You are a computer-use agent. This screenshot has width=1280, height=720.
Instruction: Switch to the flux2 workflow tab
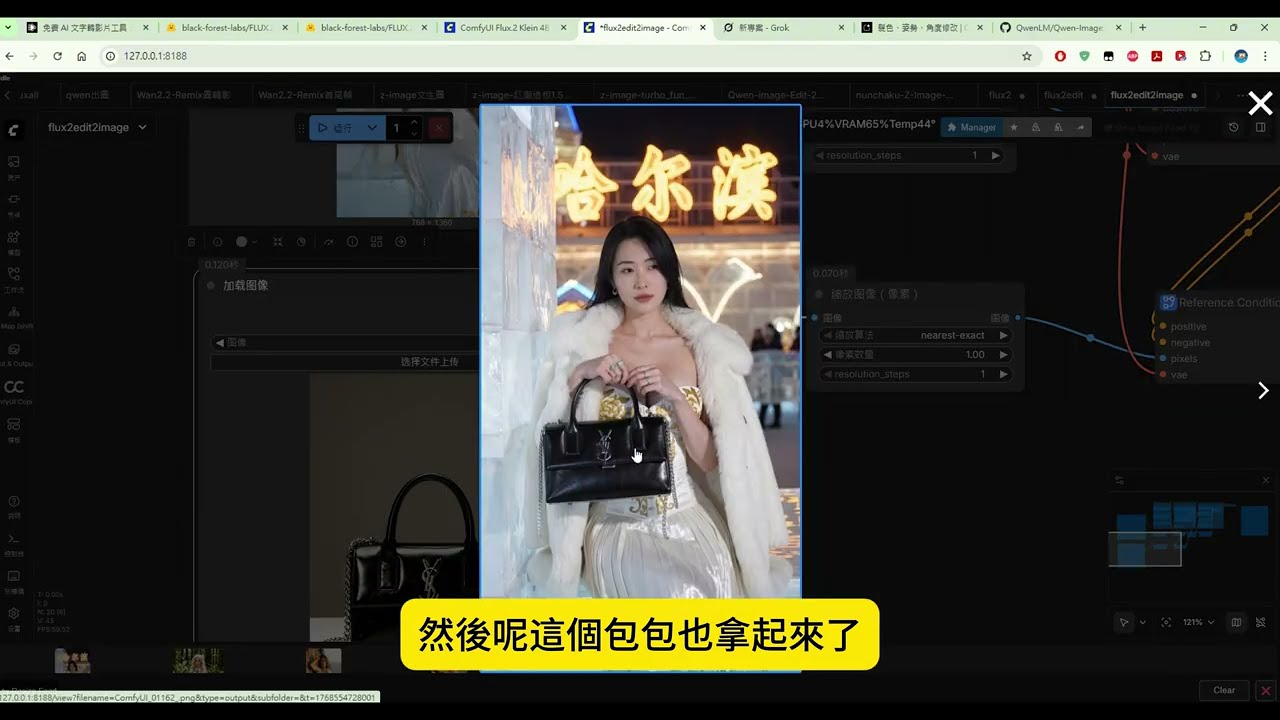(x=1000, y=95)
